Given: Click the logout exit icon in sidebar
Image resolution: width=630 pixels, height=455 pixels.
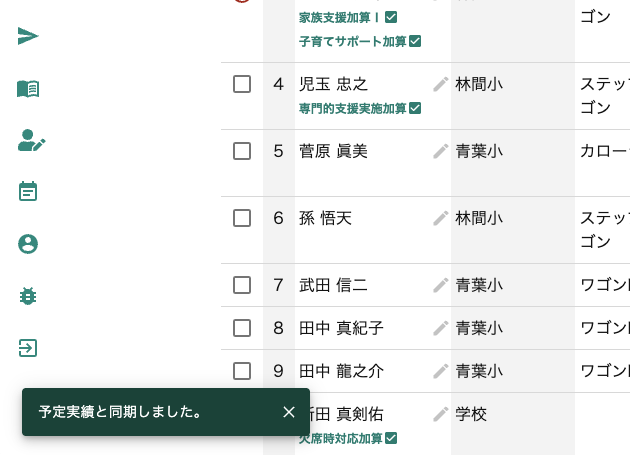Looking at the screenshot, I should click(28, 348).
